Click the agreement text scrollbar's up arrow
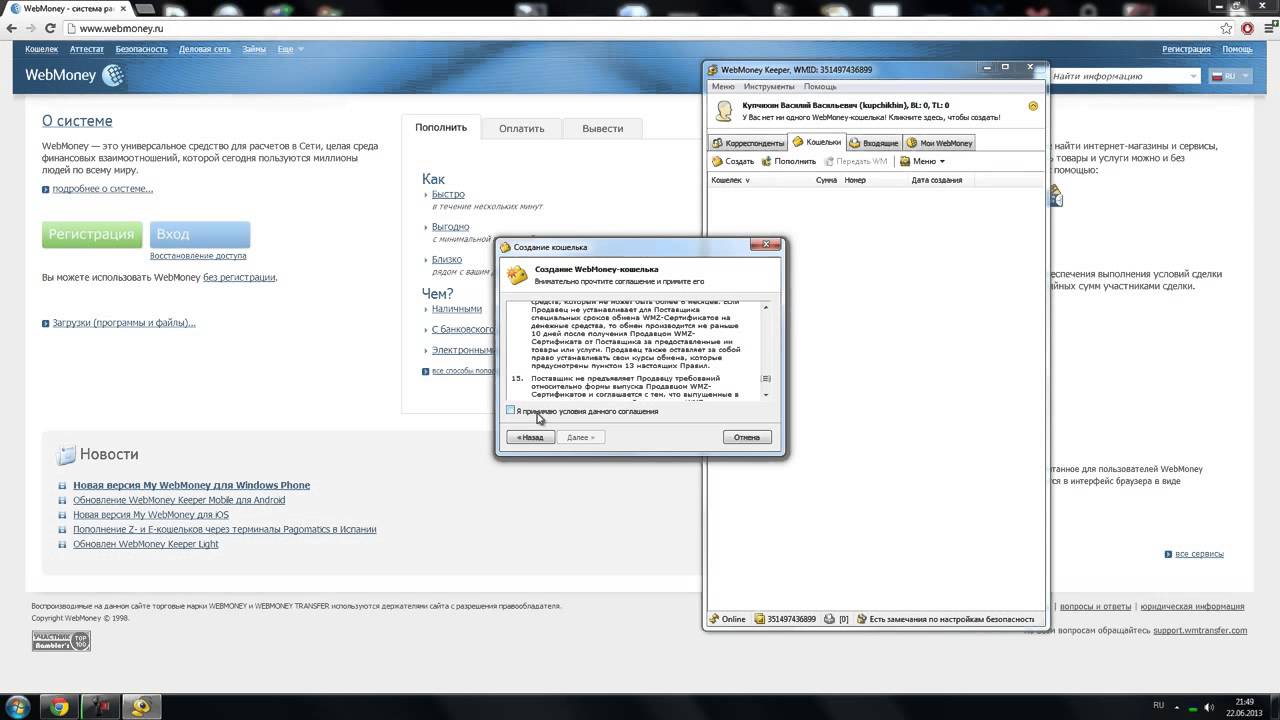1280x720 pixels. click(x=766, y=306)
